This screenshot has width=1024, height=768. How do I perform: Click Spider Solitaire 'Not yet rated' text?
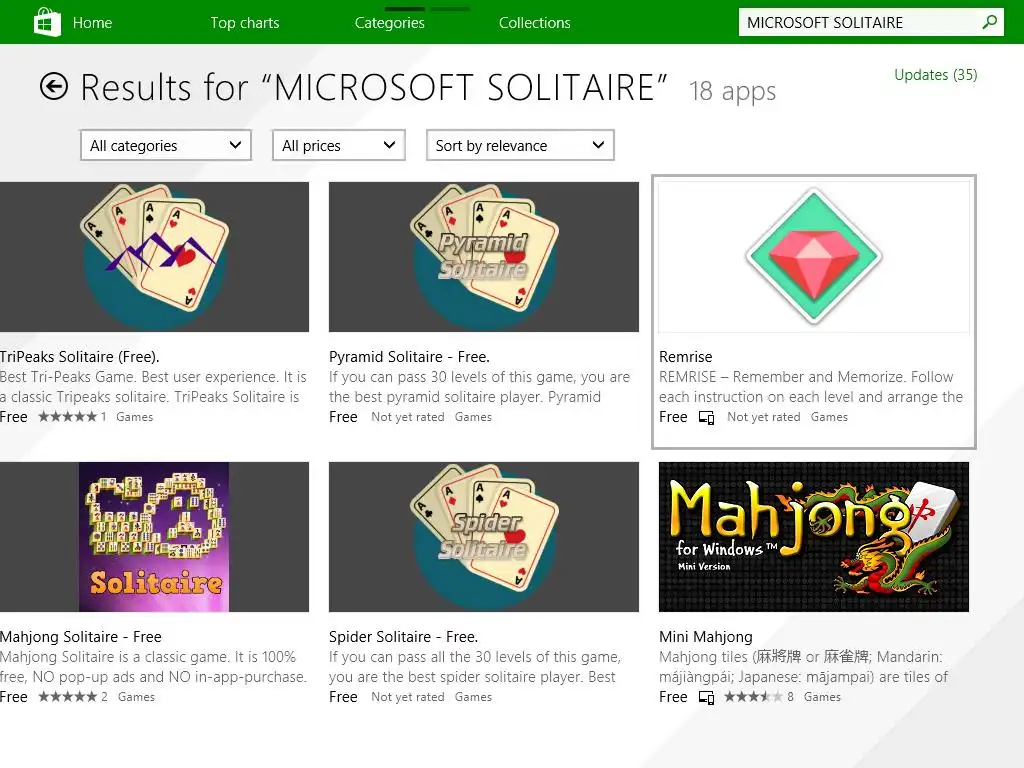pos(408,697)
